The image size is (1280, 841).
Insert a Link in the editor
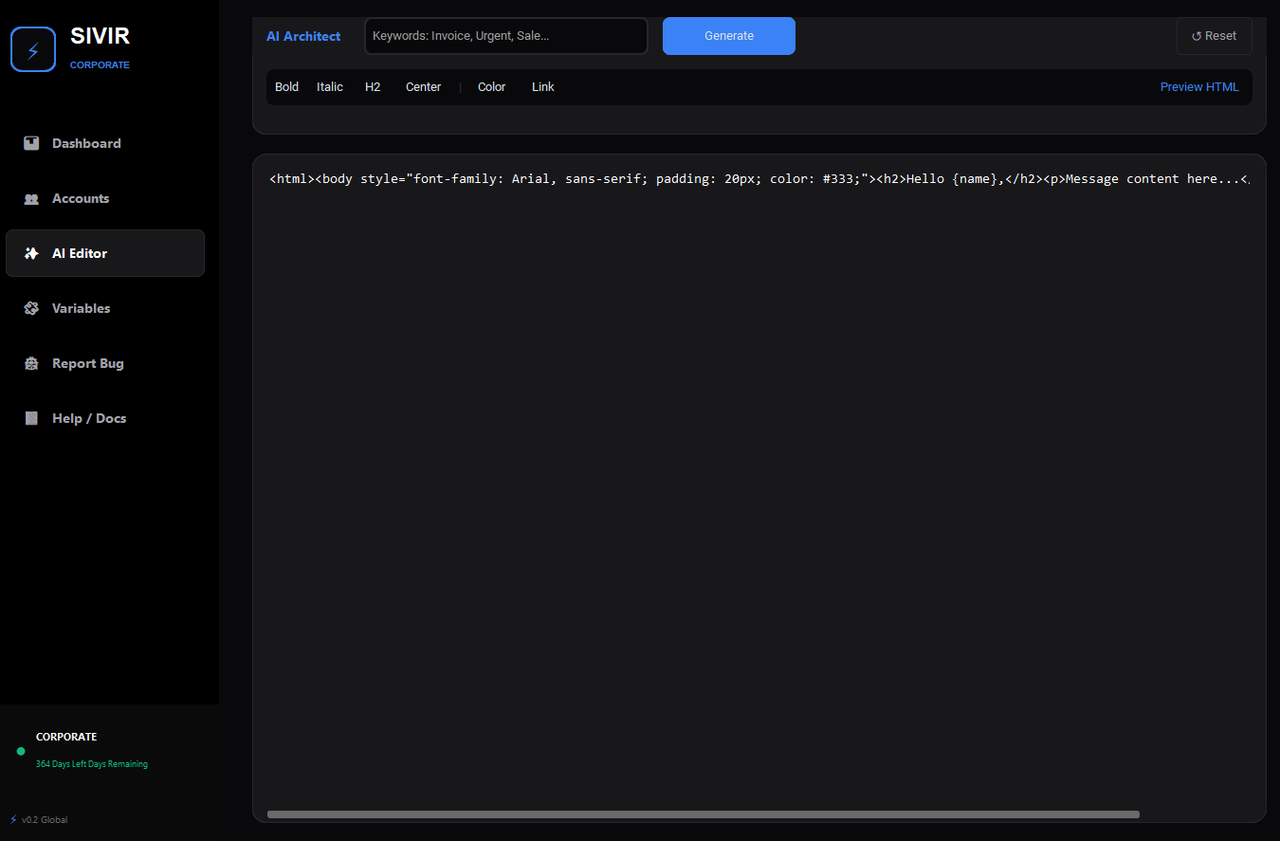pos(543,87)
